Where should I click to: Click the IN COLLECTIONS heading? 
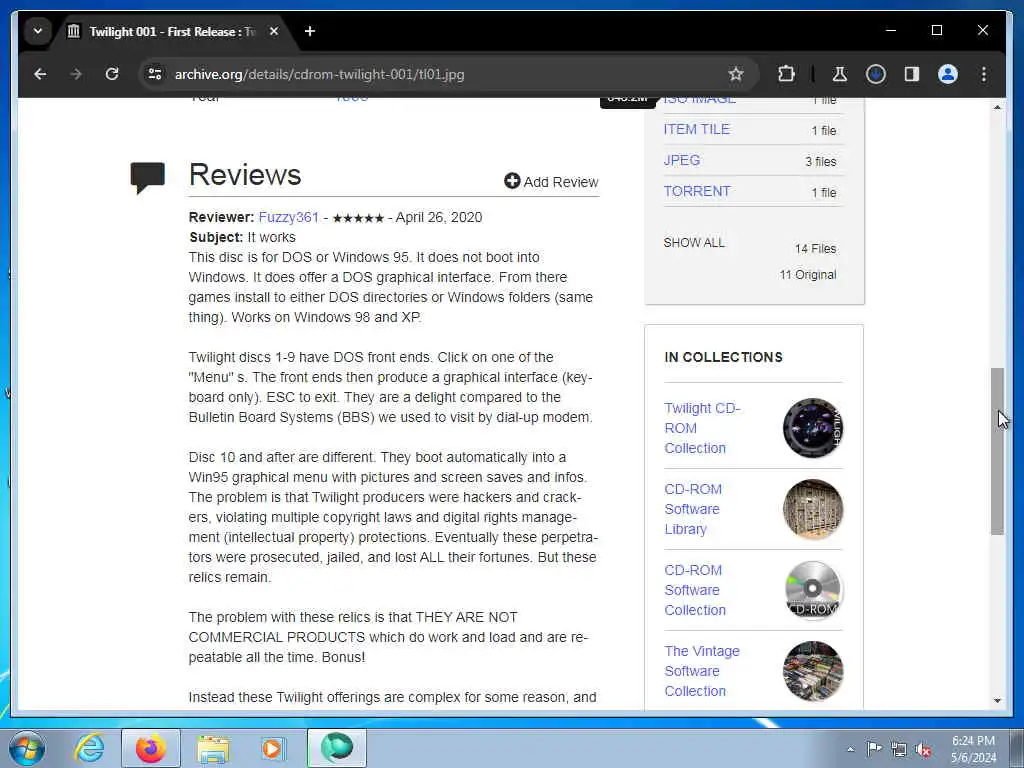pos(723,357)
